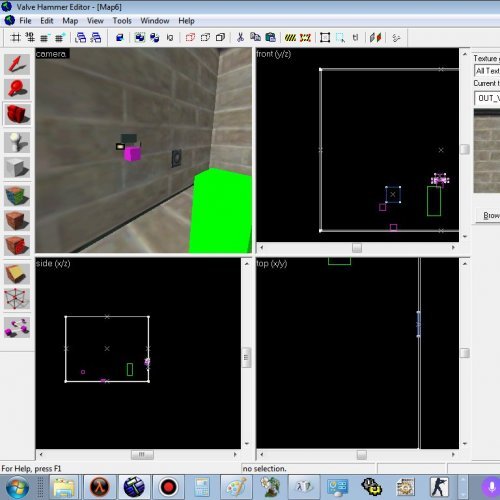
Task: Open the Map menu
Action: pos(70,21)
